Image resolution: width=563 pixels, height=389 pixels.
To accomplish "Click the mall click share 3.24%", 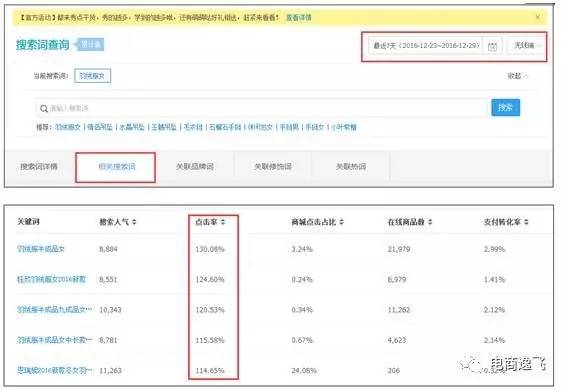I will 302,249.
